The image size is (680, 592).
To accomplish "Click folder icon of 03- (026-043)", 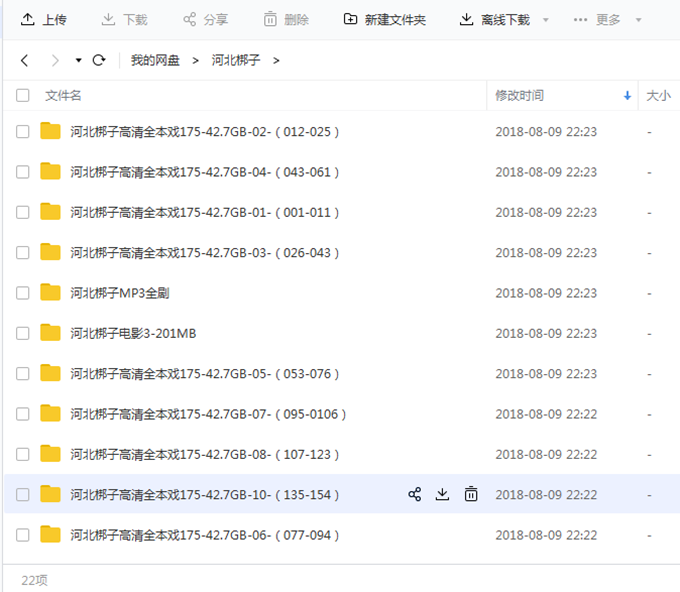I will [50, 252].
